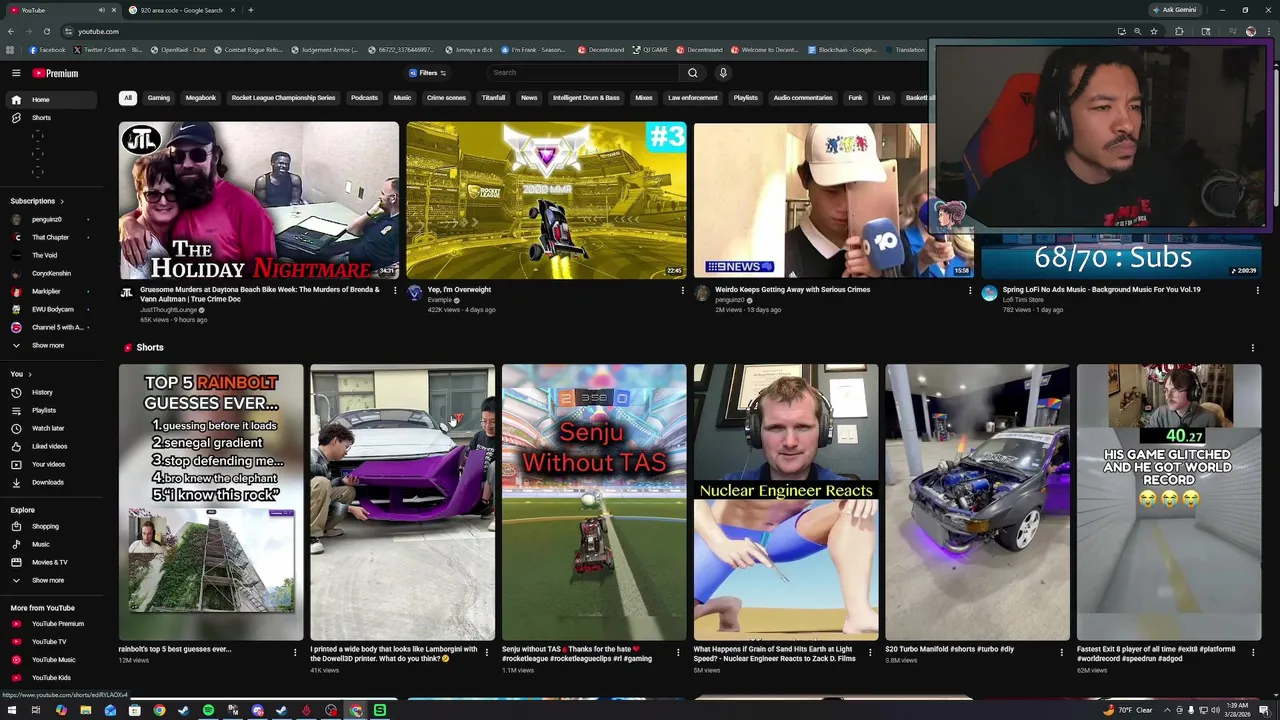Expand the Subscriptions section chevron
Viewport: 1280px width, 720px height.
(62, 201)
